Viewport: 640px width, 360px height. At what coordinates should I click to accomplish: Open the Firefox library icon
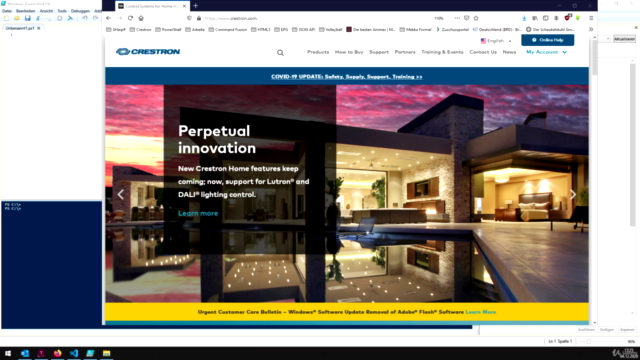535,18
